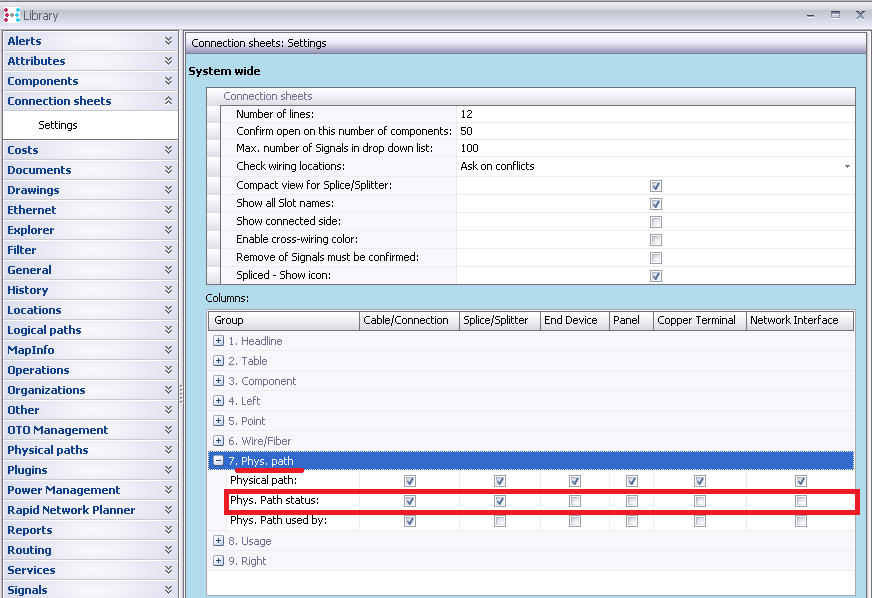Expand the Costs section chevron
The height and width of the screenshot is (598, 872).
click(x=168, y=150)
